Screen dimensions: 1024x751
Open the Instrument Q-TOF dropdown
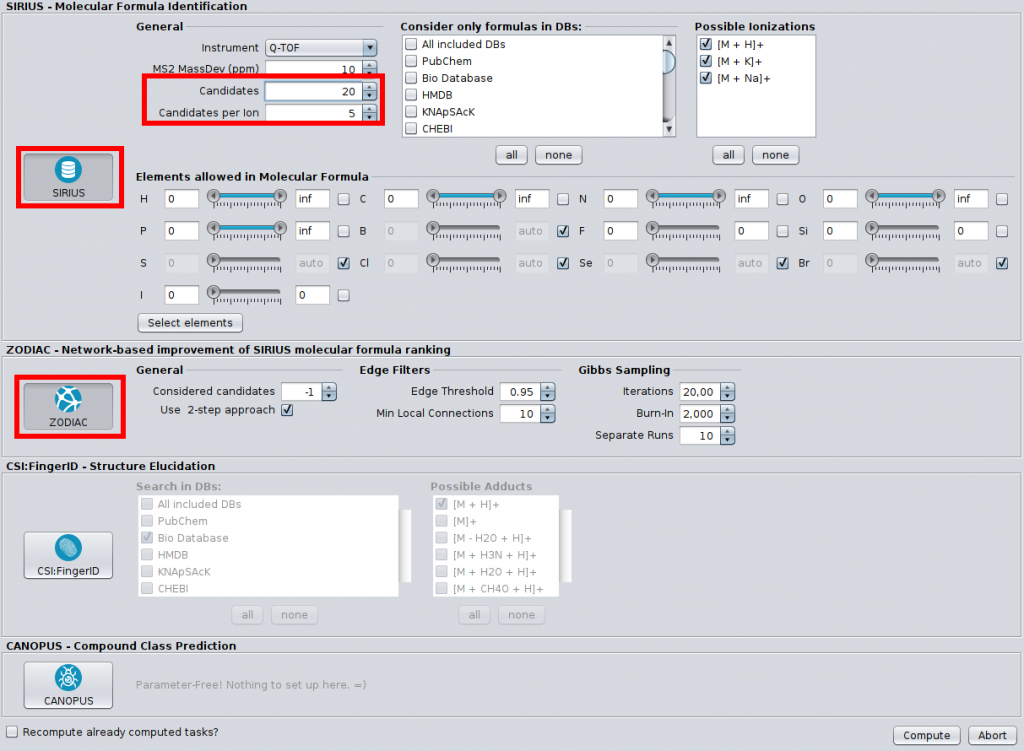coord(321,48)
